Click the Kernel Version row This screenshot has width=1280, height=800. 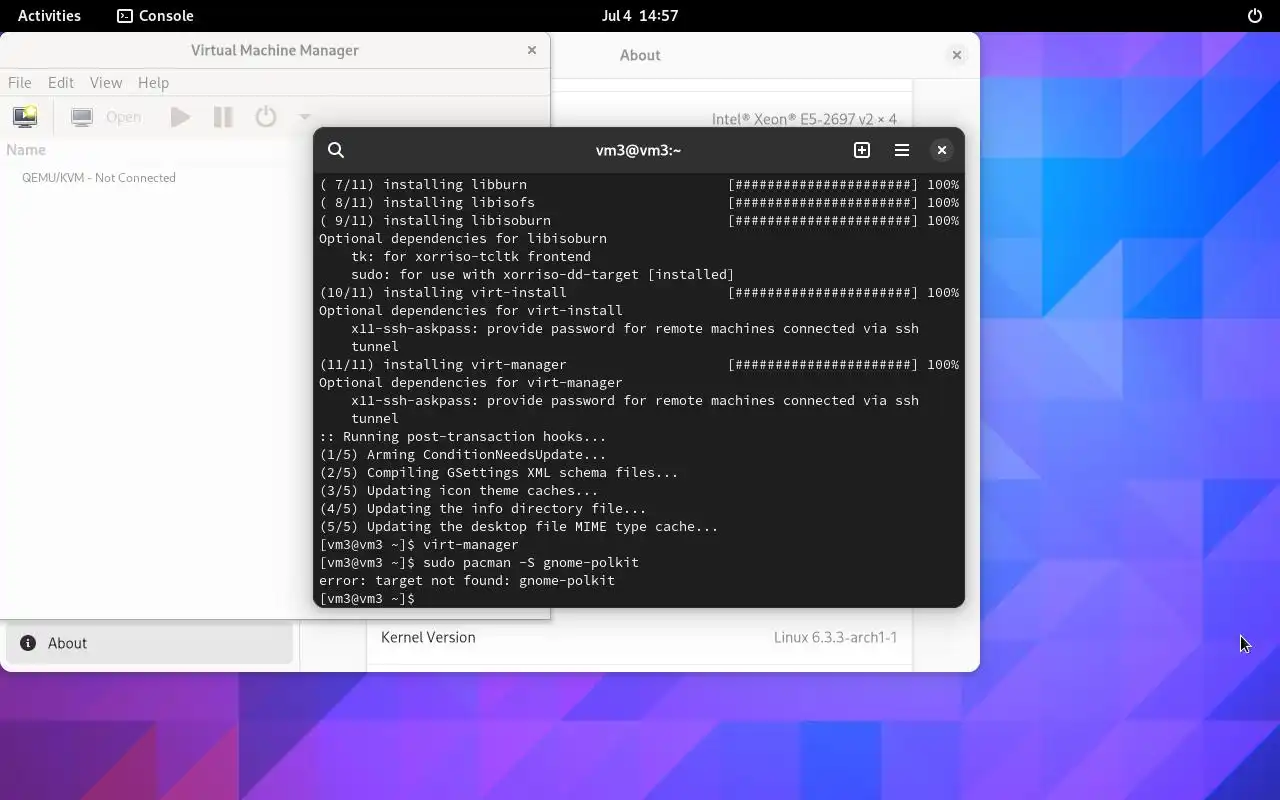pyautogui.click(x=640, y=638)
